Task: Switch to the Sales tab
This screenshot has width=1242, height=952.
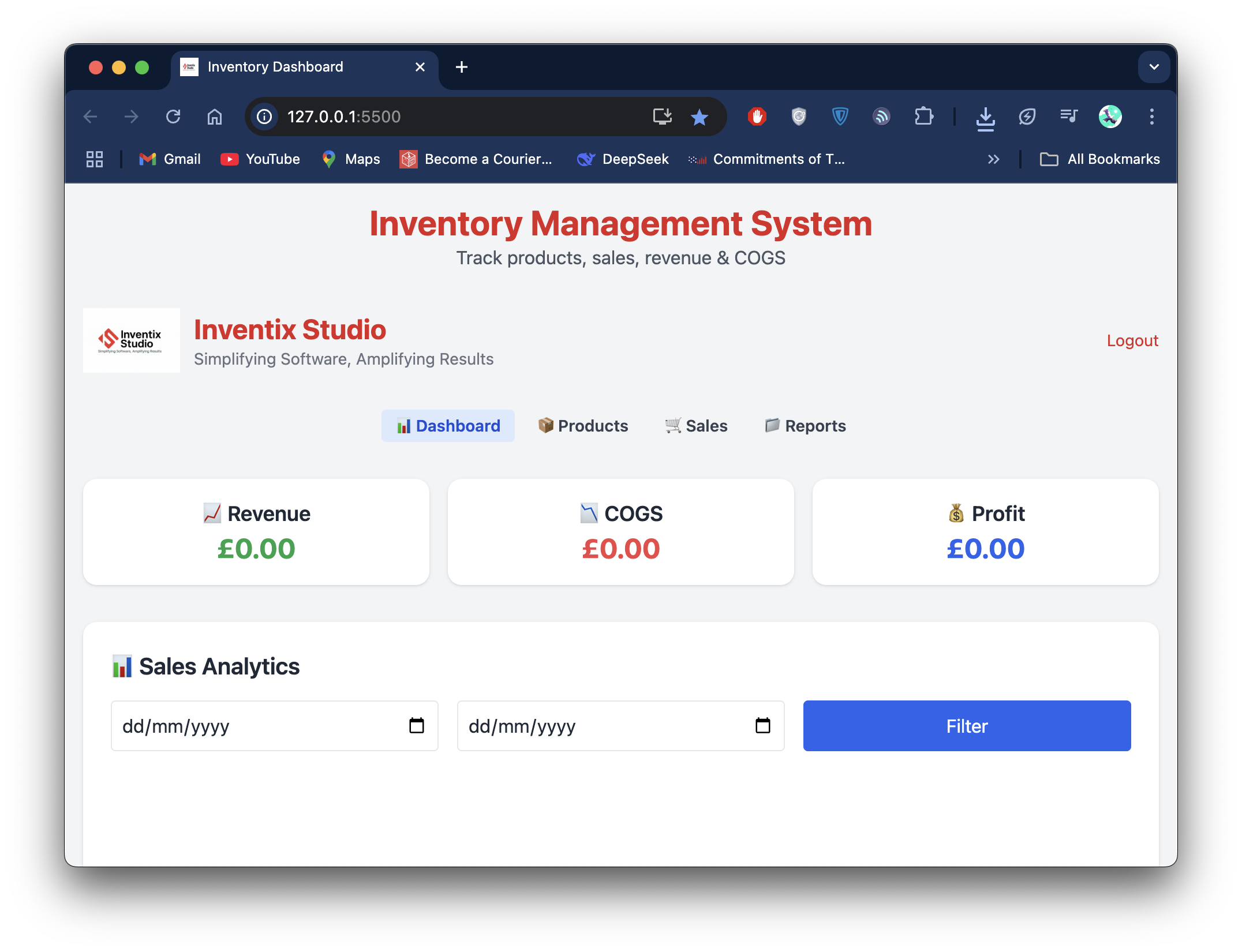Action: coord(696,426)
